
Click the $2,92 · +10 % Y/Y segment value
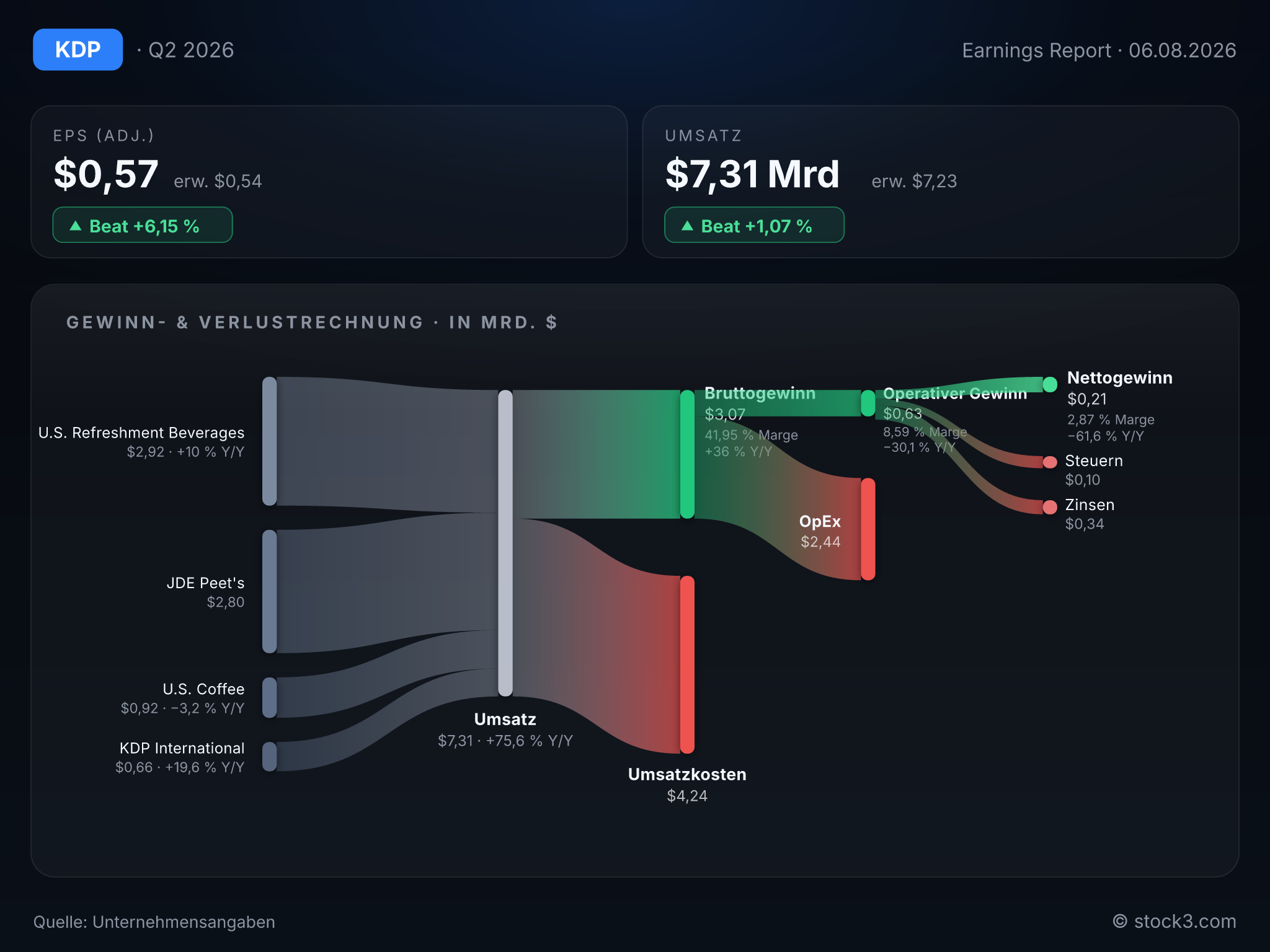185,452
